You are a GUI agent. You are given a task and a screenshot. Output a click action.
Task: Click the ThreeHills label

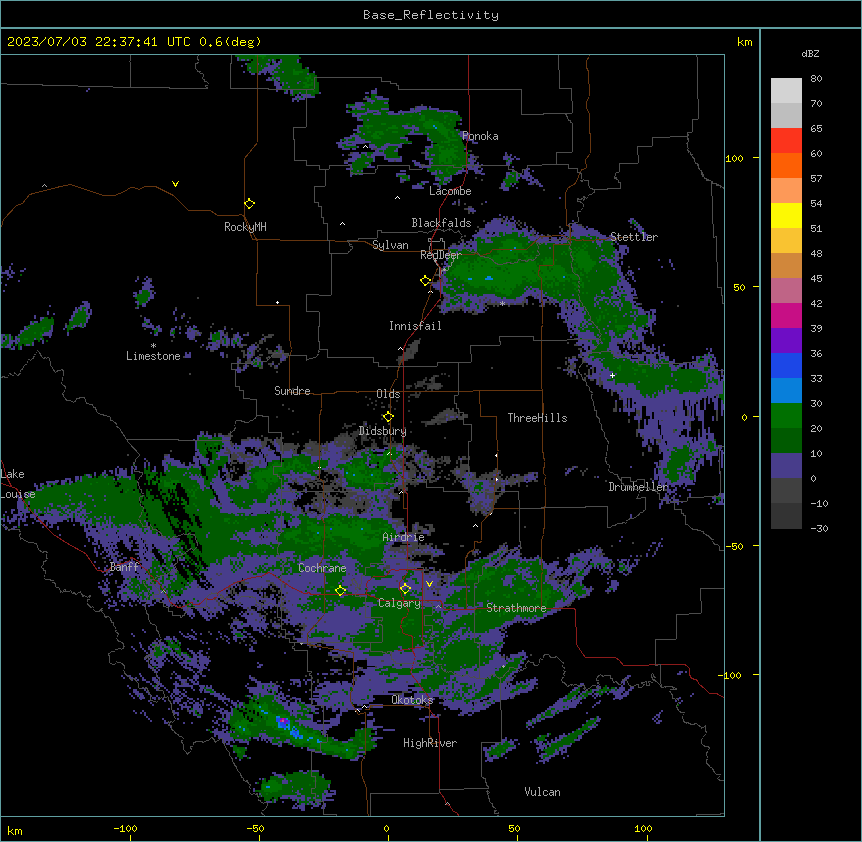coord(537,418)
